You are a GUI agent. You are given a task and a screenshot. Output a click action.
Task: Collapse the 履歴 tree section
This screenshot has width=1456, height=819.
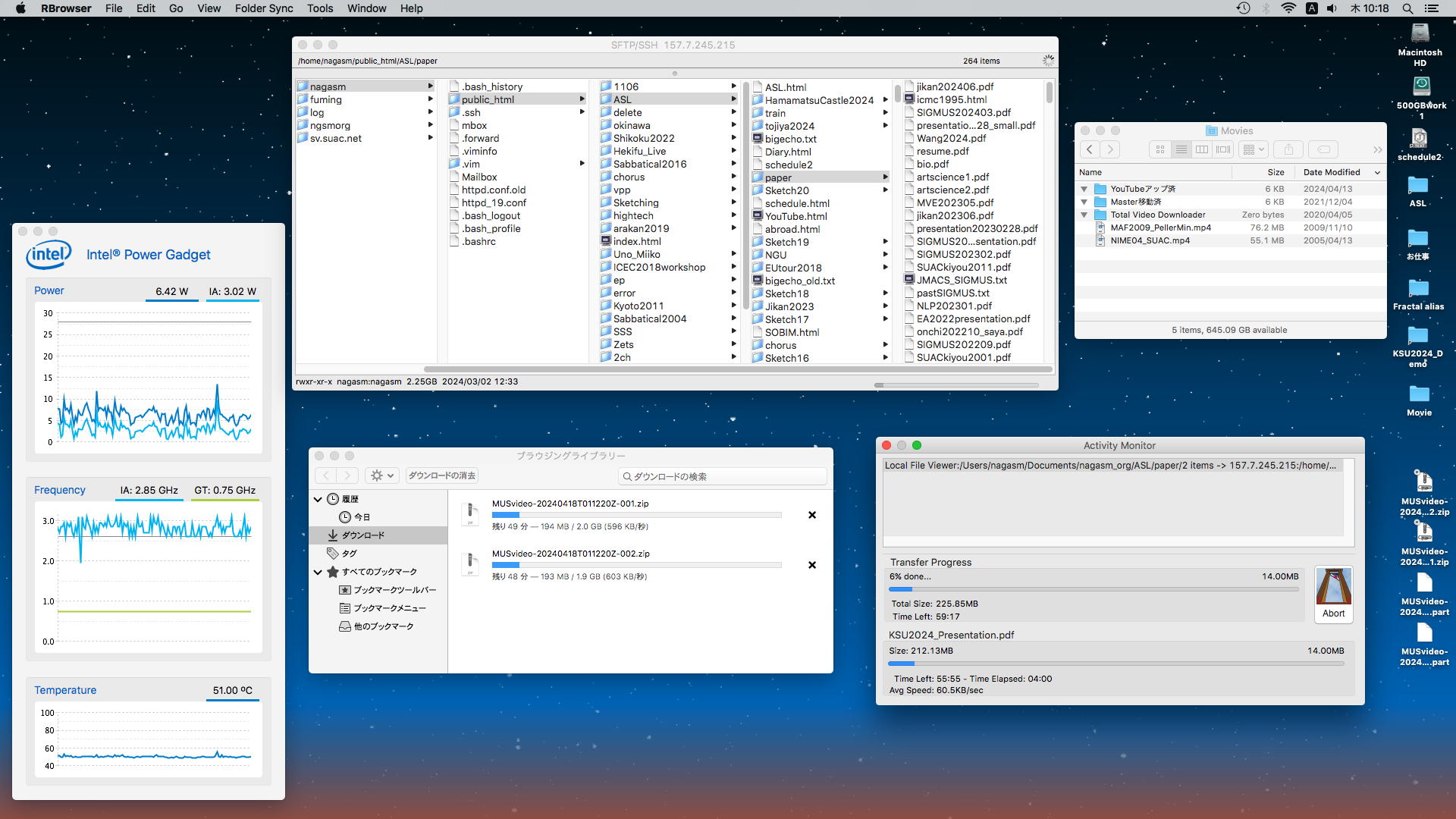point(318,499)
